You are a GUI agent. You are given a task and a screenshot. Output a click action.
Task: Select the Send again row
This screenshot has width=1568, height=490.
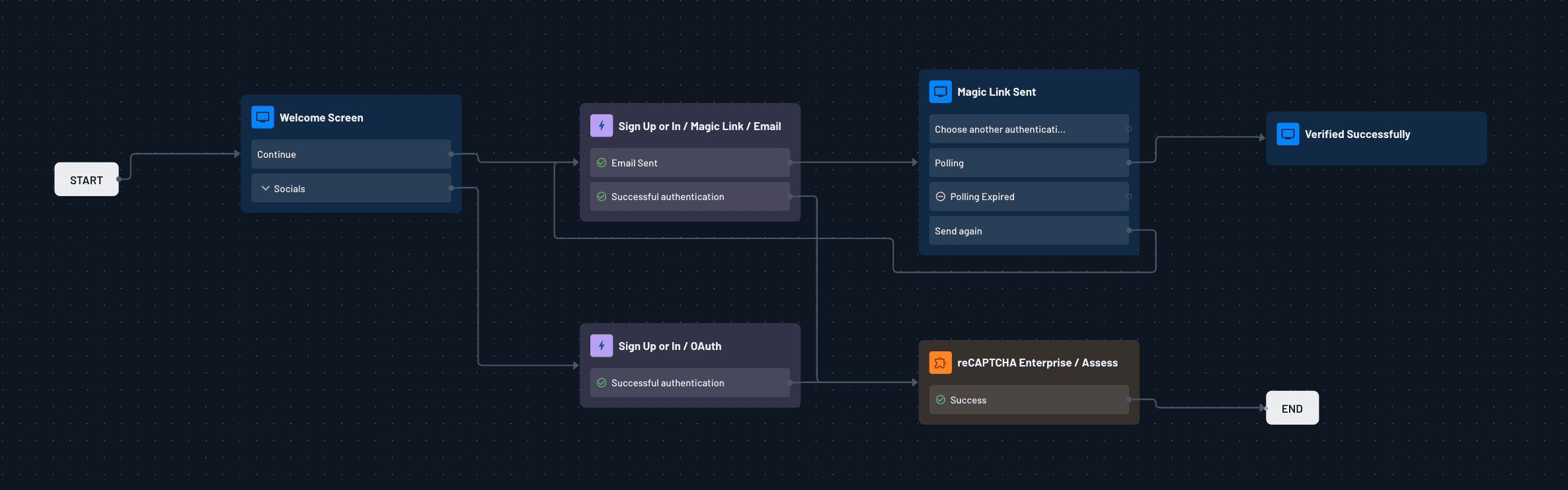pyautogui.click(x=1028, y=231)
